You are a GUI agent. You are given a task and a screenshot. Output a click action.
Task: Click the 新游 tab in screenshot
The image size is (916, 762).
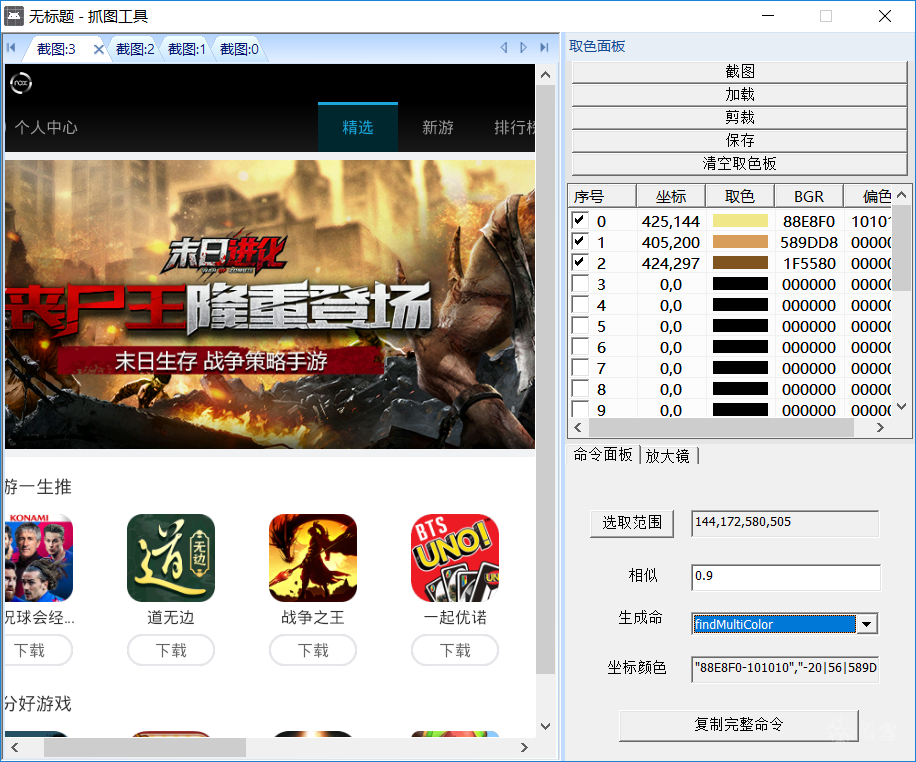coord(438,127)
